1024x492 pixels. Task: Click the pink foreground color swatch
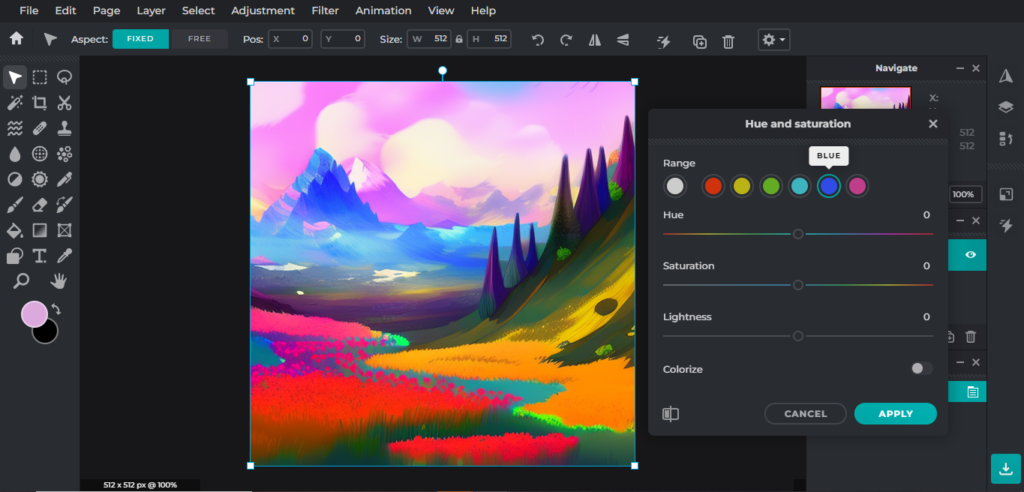(34, 314)
